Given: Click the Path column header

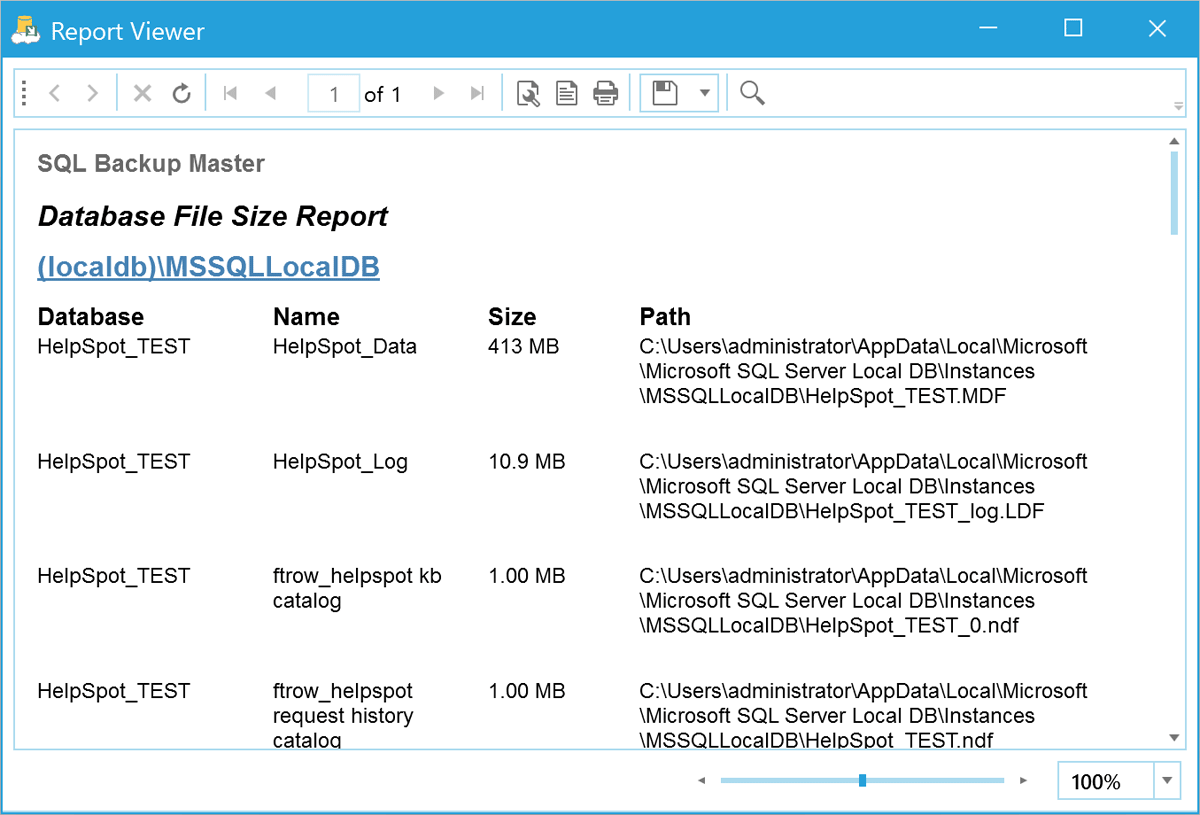Looking at the screenshot, I should [665, 317].
